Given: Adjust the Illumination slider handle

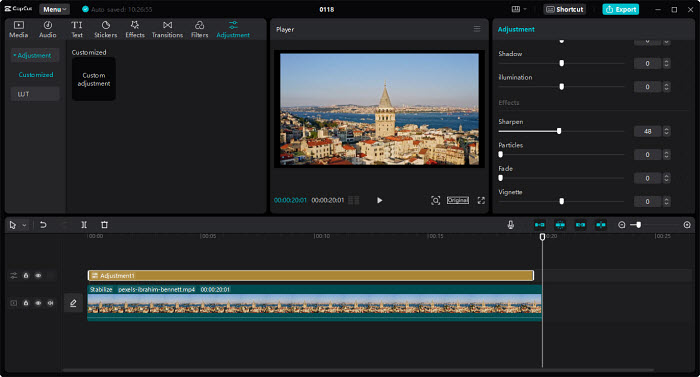Looking at the screenshot, I should [562, 87].
